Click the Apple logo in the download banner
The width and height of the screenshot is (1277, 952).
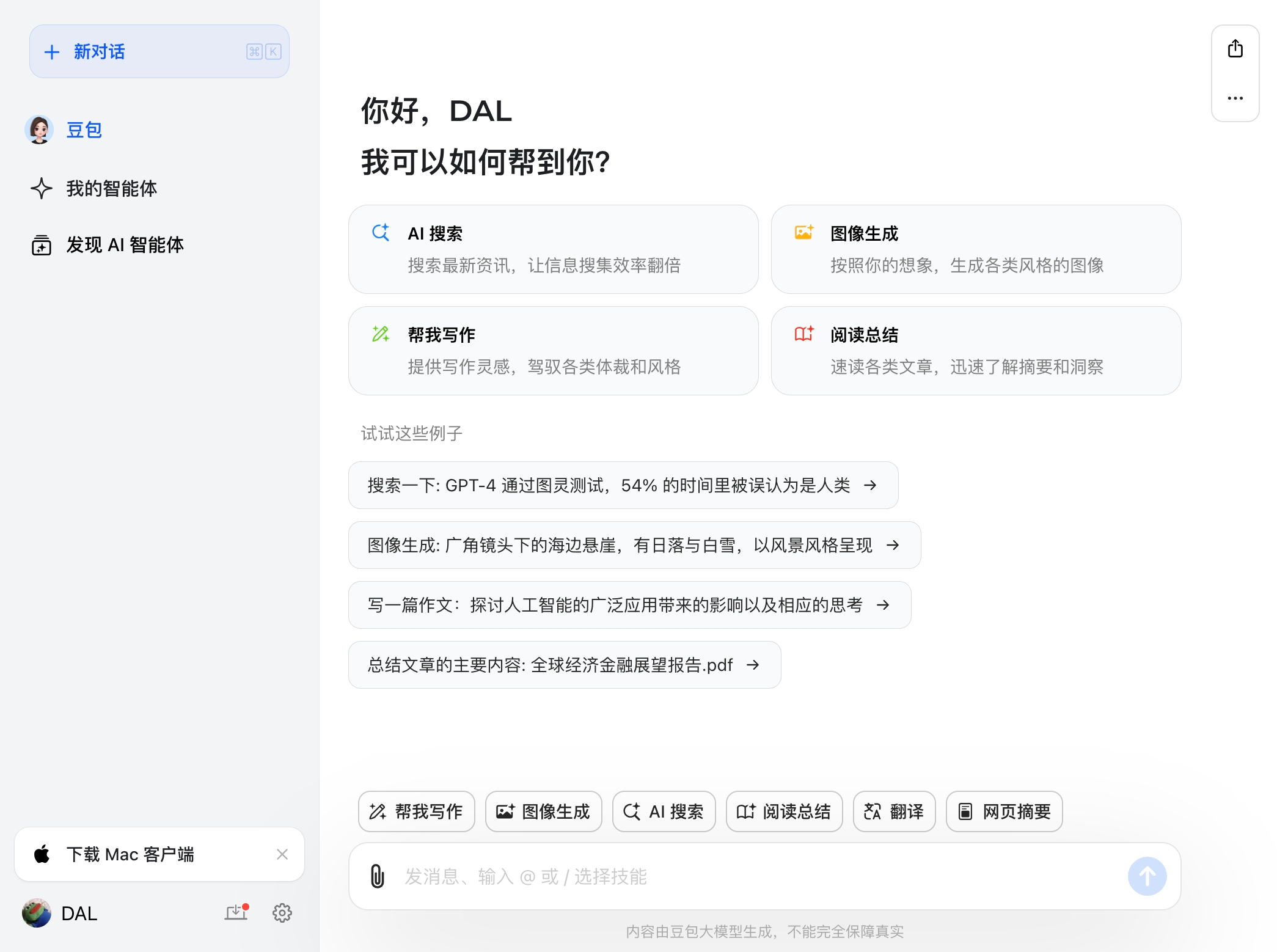point(42,854)
